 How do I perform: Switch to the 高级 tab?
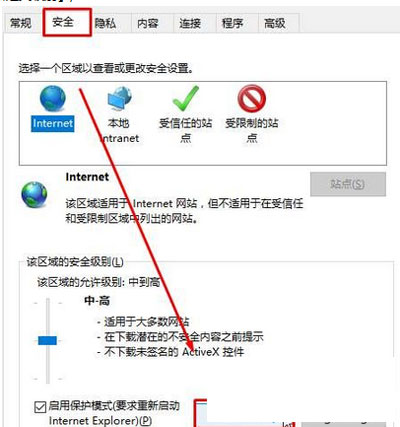pos(275,23)
